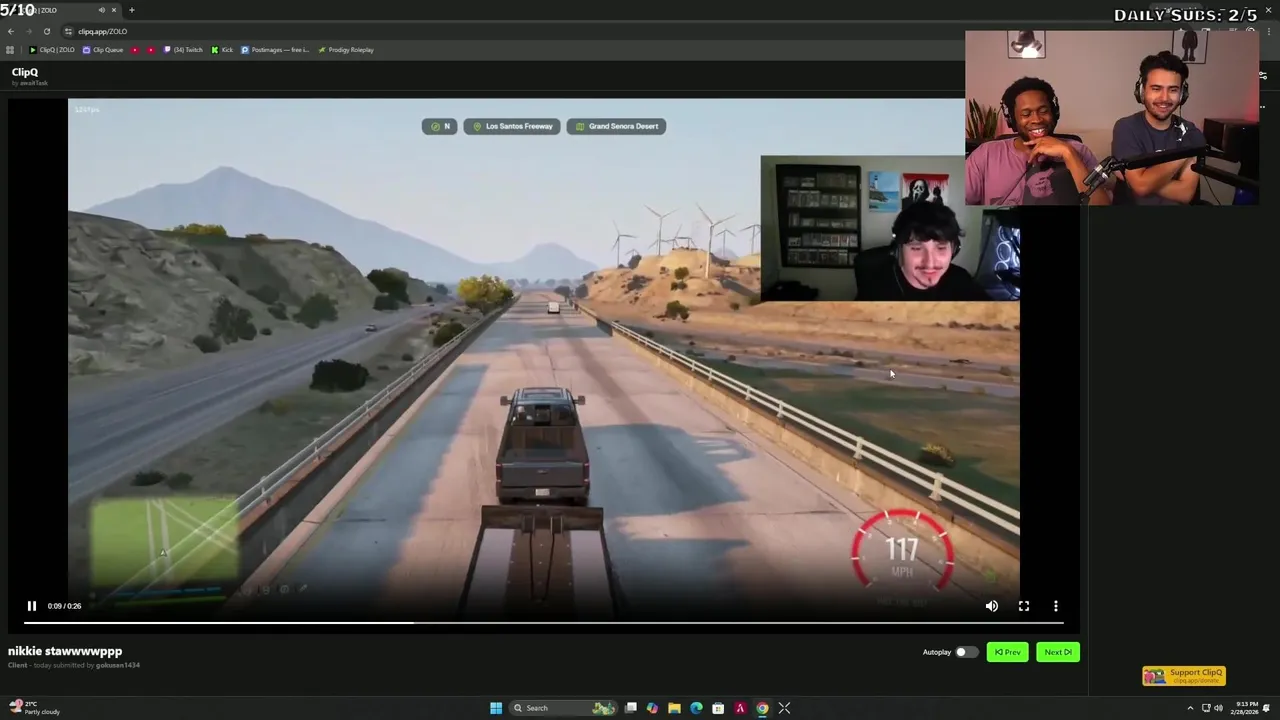Viewport: 1280px width, 720px height.
Task: Open network settings tray icon
Action: pyautogui.click(x=1206, y=708)
